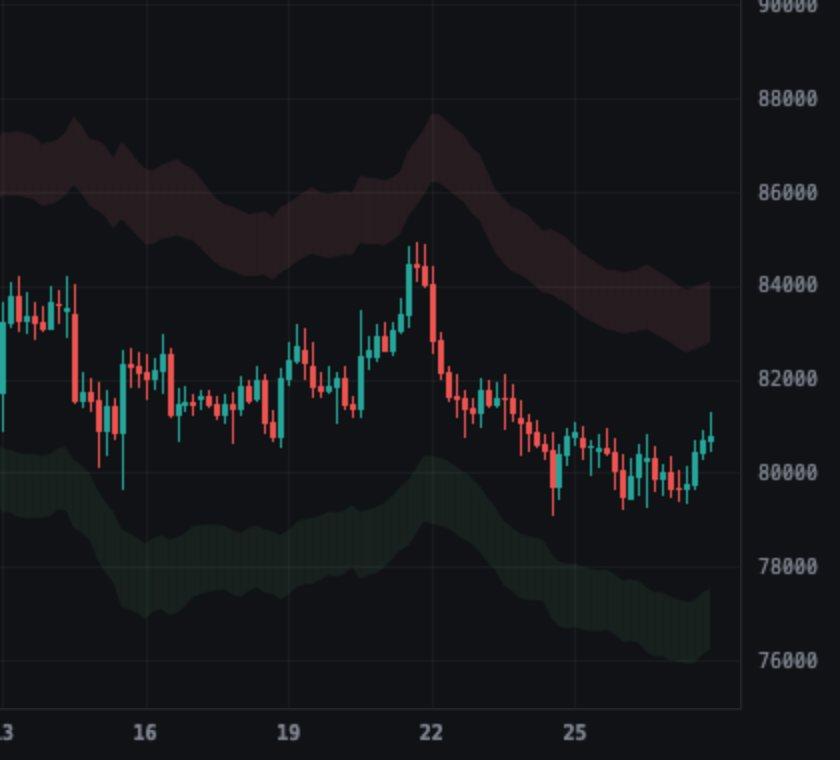Select the last green candle at chart's right edge
This screenshot has height=760, width=840.
click(711, 438)
